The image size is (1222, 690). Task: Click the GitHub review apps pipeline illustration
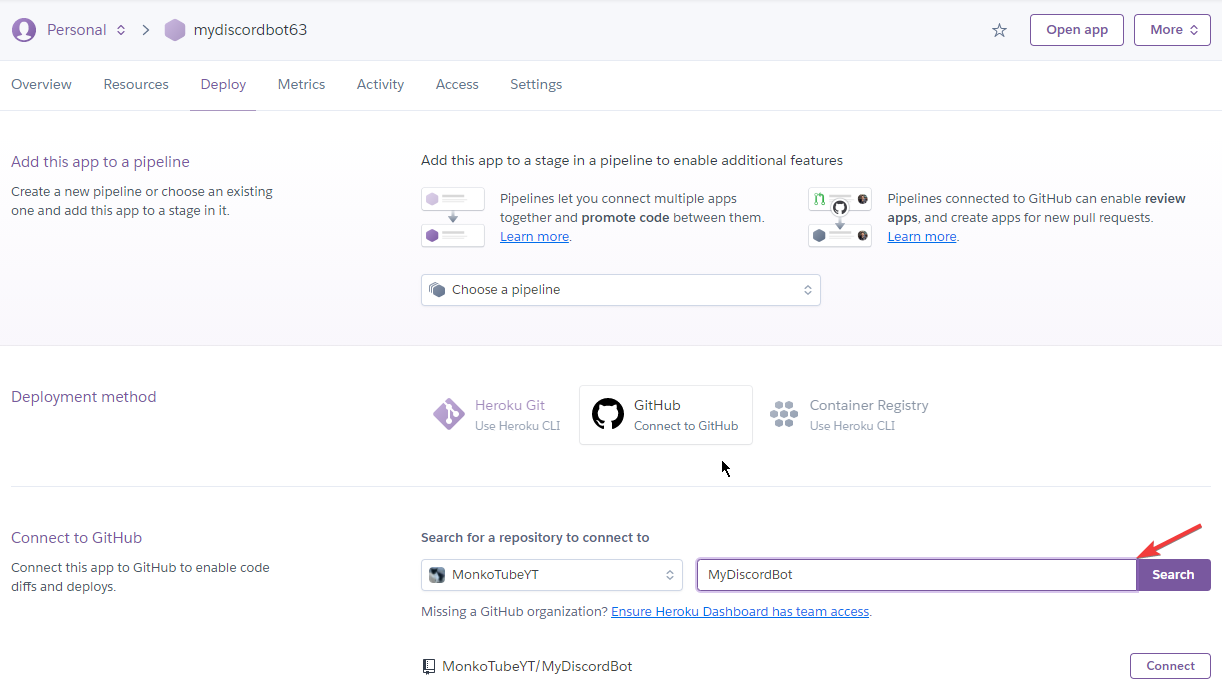(839, 217)
